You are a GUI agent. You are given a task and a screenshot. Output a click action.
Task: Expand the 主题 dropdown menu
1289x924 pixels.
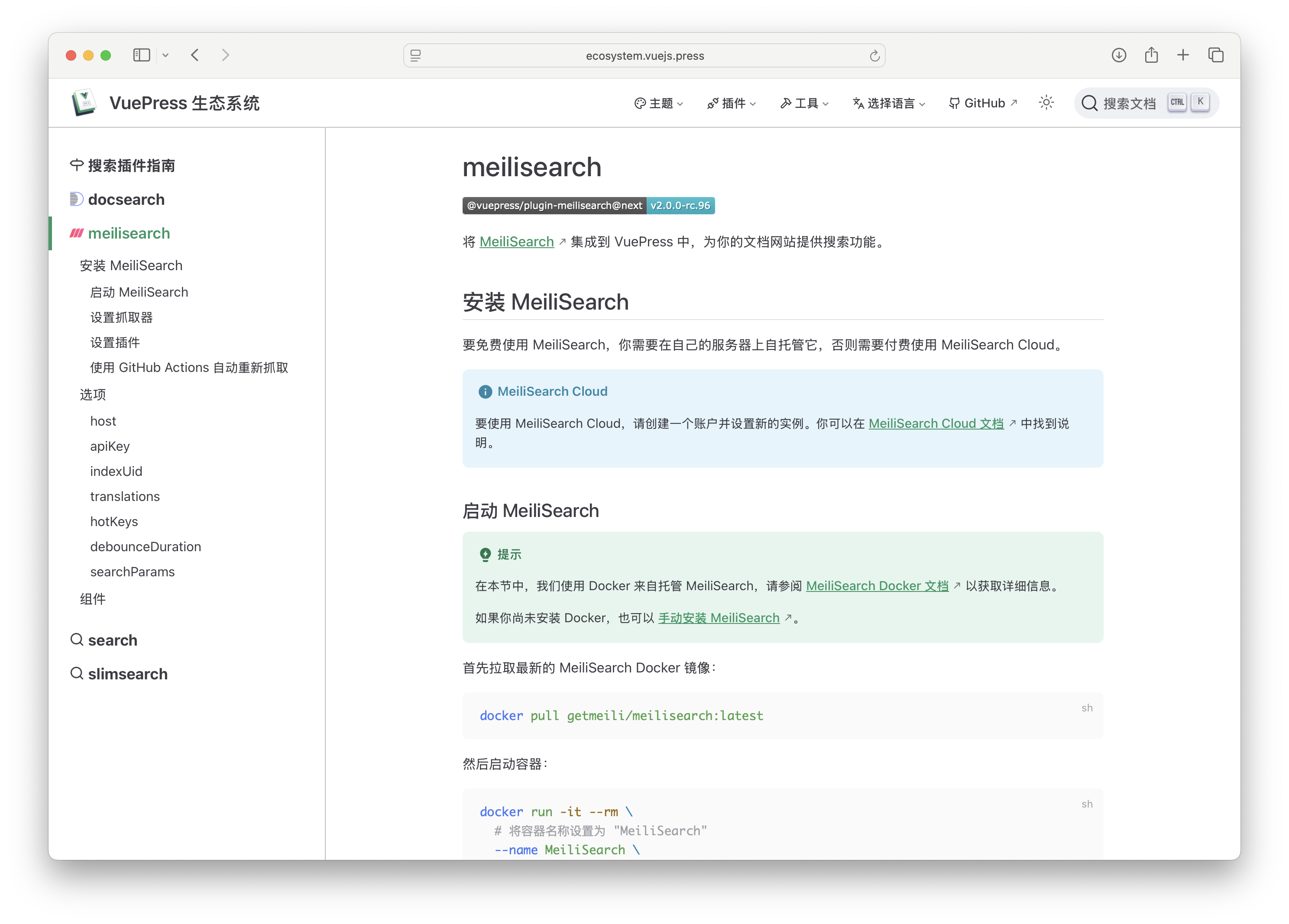[659, 103]
